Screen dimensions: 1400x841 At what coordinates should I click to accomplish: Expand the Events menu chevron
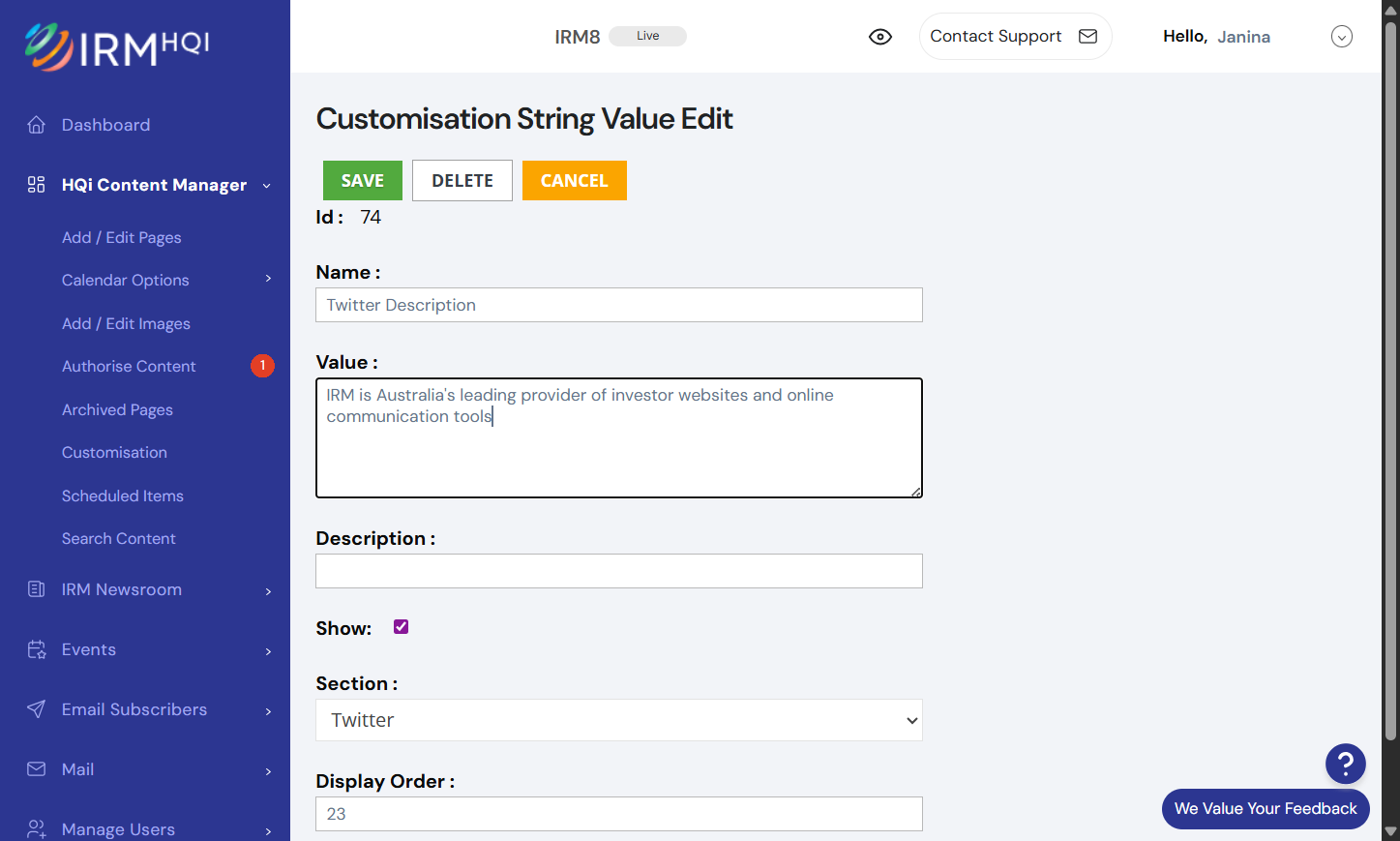268,651
